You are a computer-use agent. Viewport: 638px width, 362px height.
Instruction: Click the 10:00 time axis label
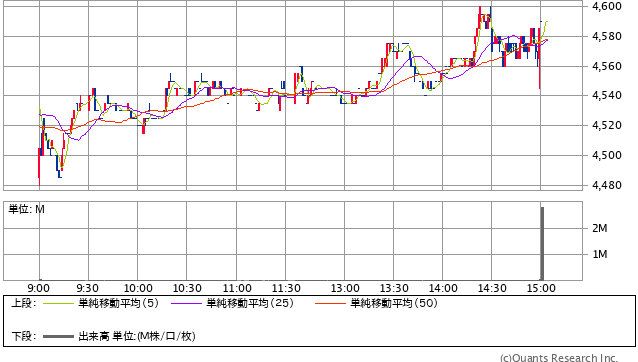tap(138, 288)
